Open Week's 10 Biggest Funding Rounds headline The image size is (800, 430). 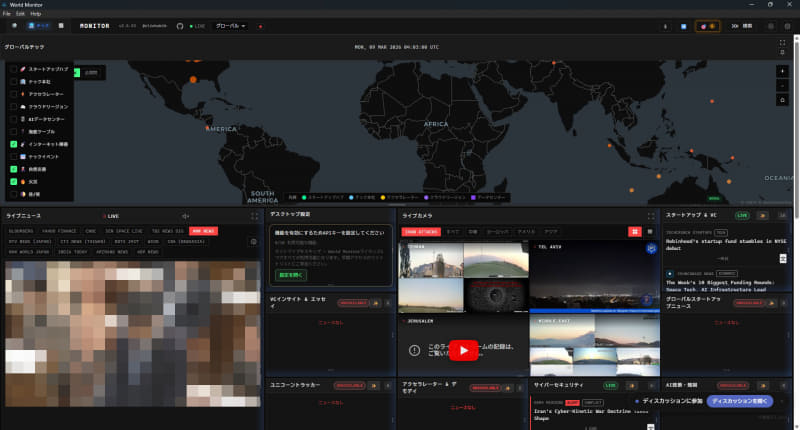[x=720, y=286]
